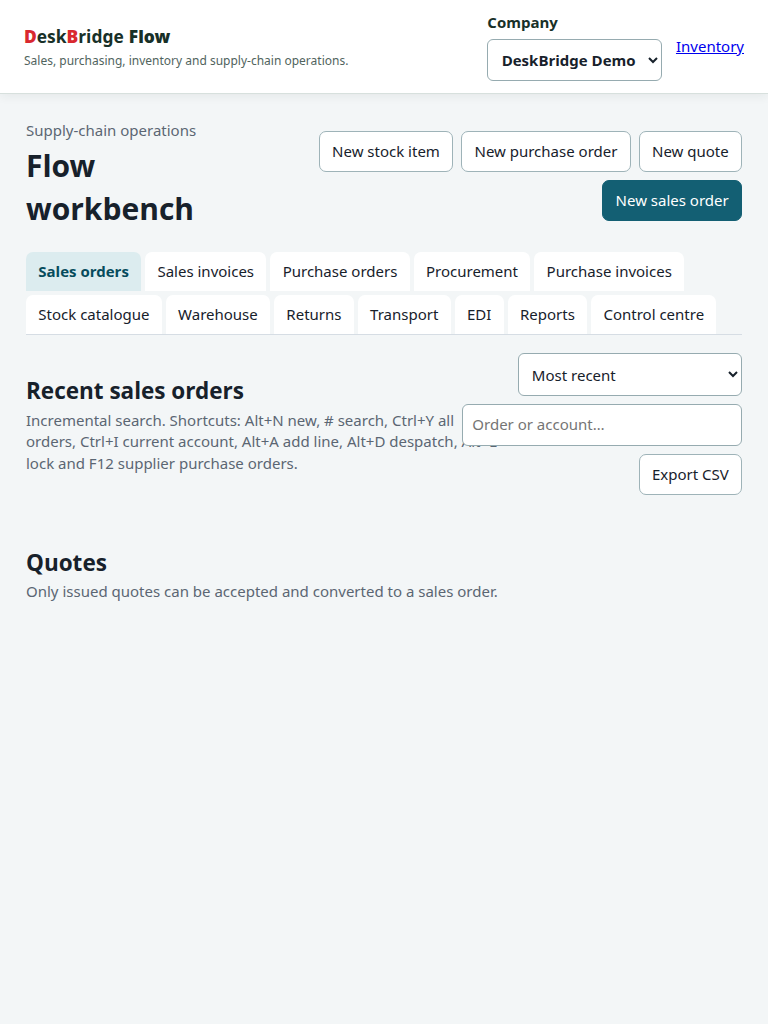Click the Flow workbench title
The image size is (768, 1024).
tap(110, 187)
